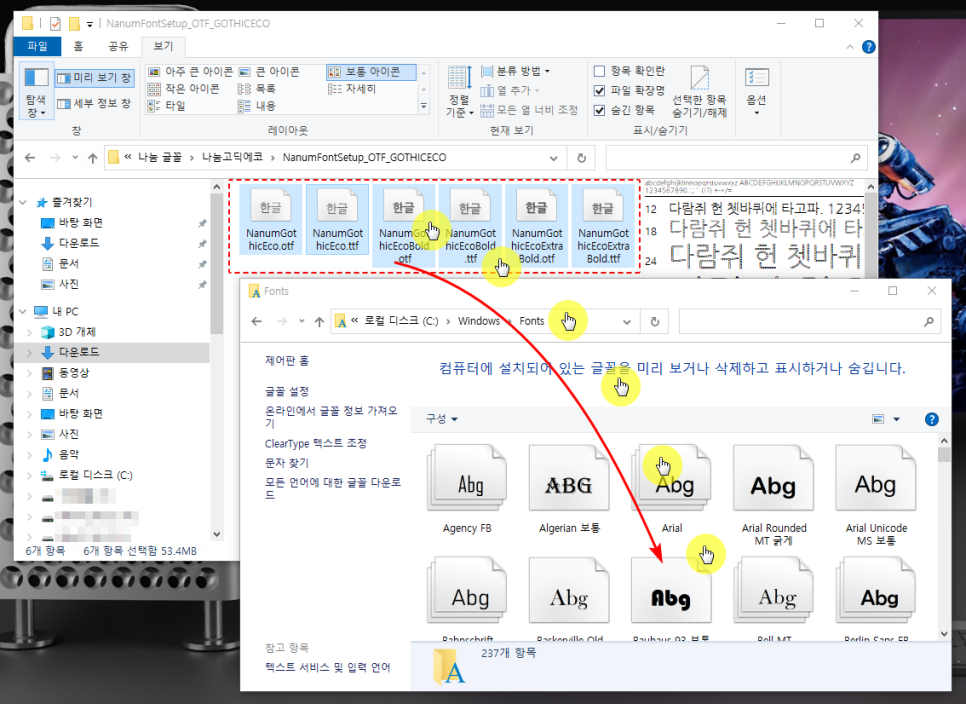Open the 탐색 창 navigation pane button

pos(36,92)
